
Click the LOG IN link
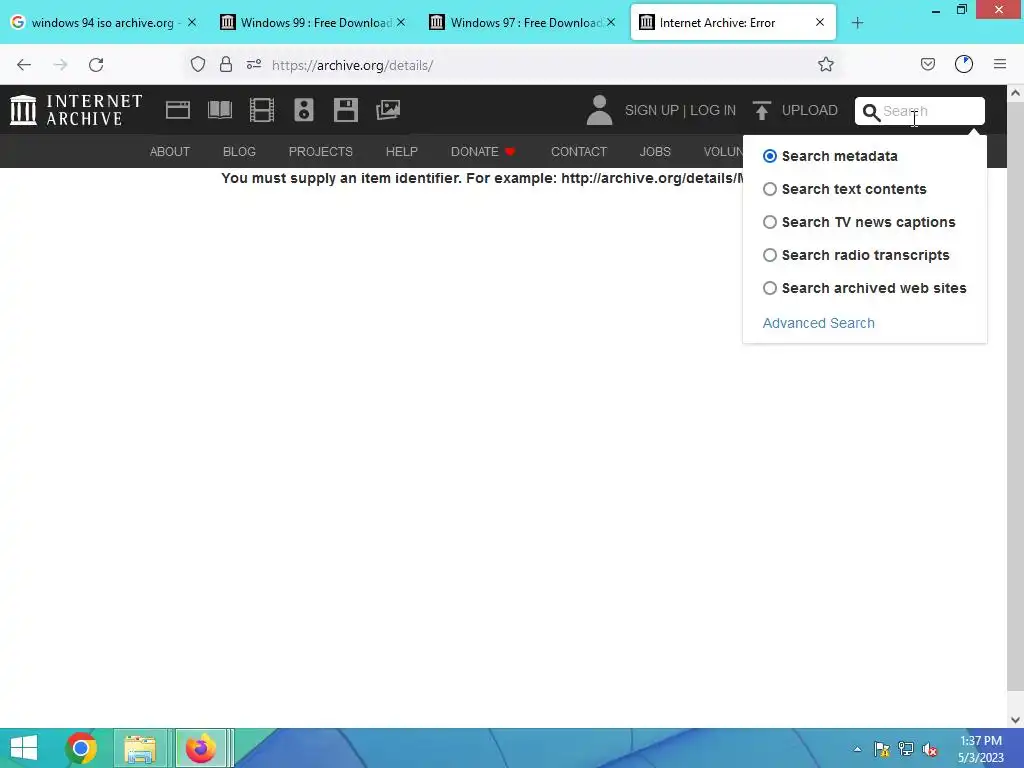click(713, 110)
